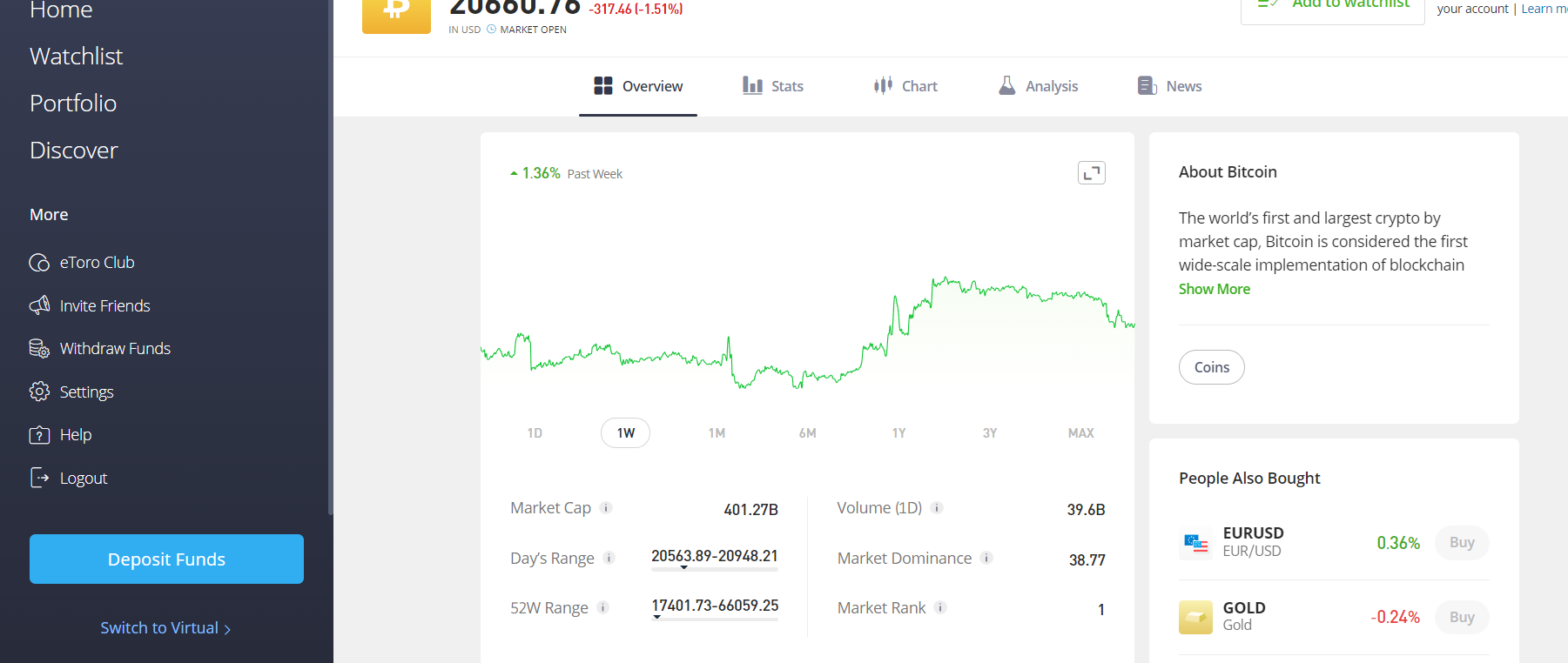The width and height of the screenshot is (1568, 663).
Task: Select the 1W chart timeframe
Action: (625, 433)
